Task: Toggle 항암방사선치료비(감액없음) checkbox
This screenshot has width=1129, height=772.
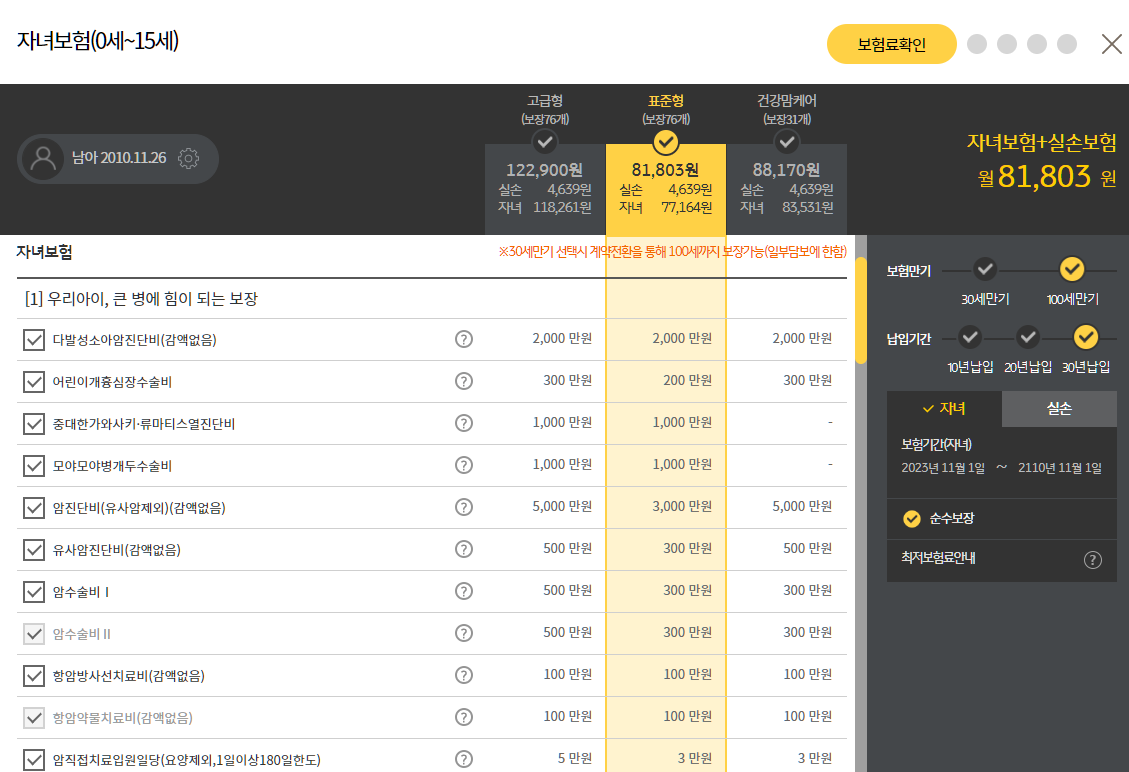Action: (x=34, y=676)
